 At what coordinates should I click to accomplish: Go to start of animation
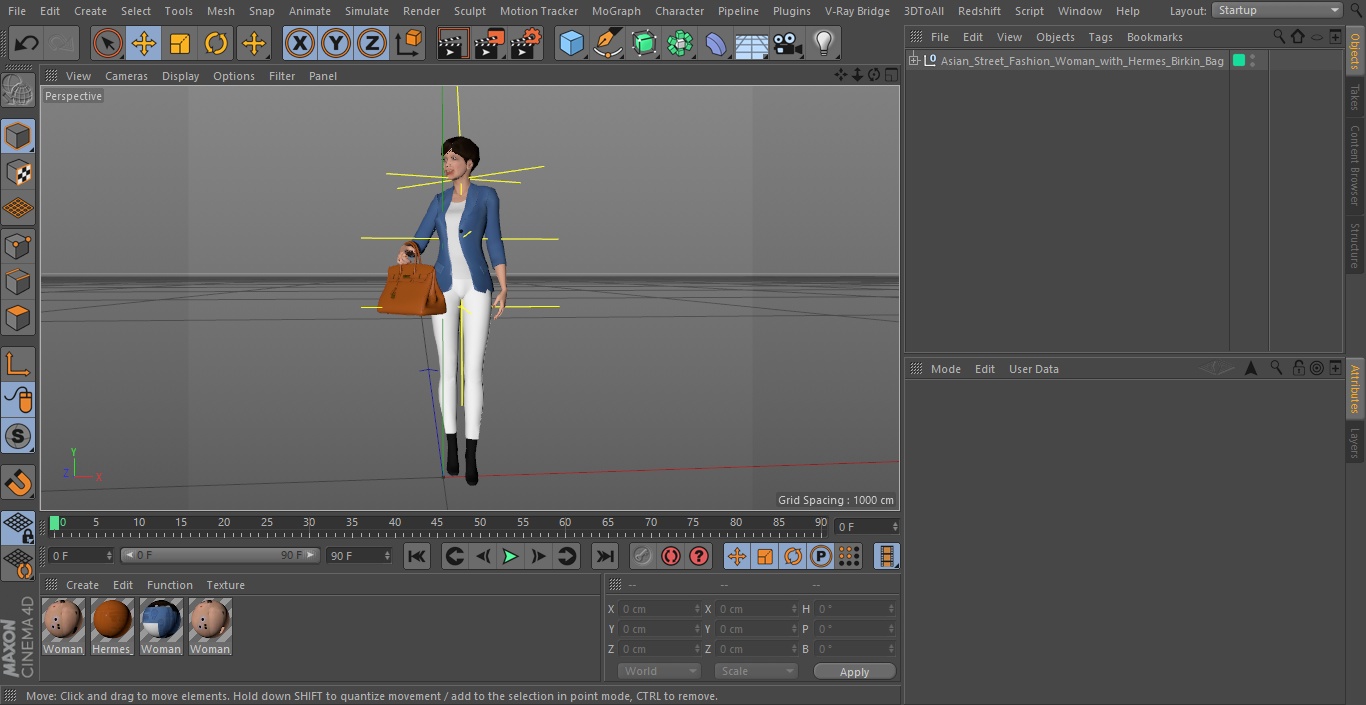tap(417, 556)
